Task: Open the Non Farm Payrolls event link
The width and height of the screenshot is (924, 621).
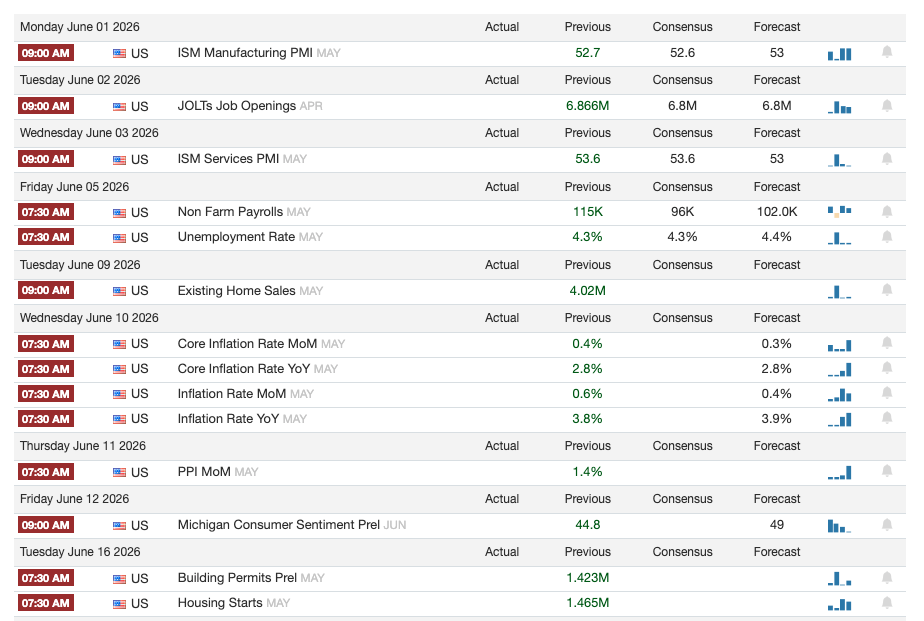Action: [x=230, y=212]
